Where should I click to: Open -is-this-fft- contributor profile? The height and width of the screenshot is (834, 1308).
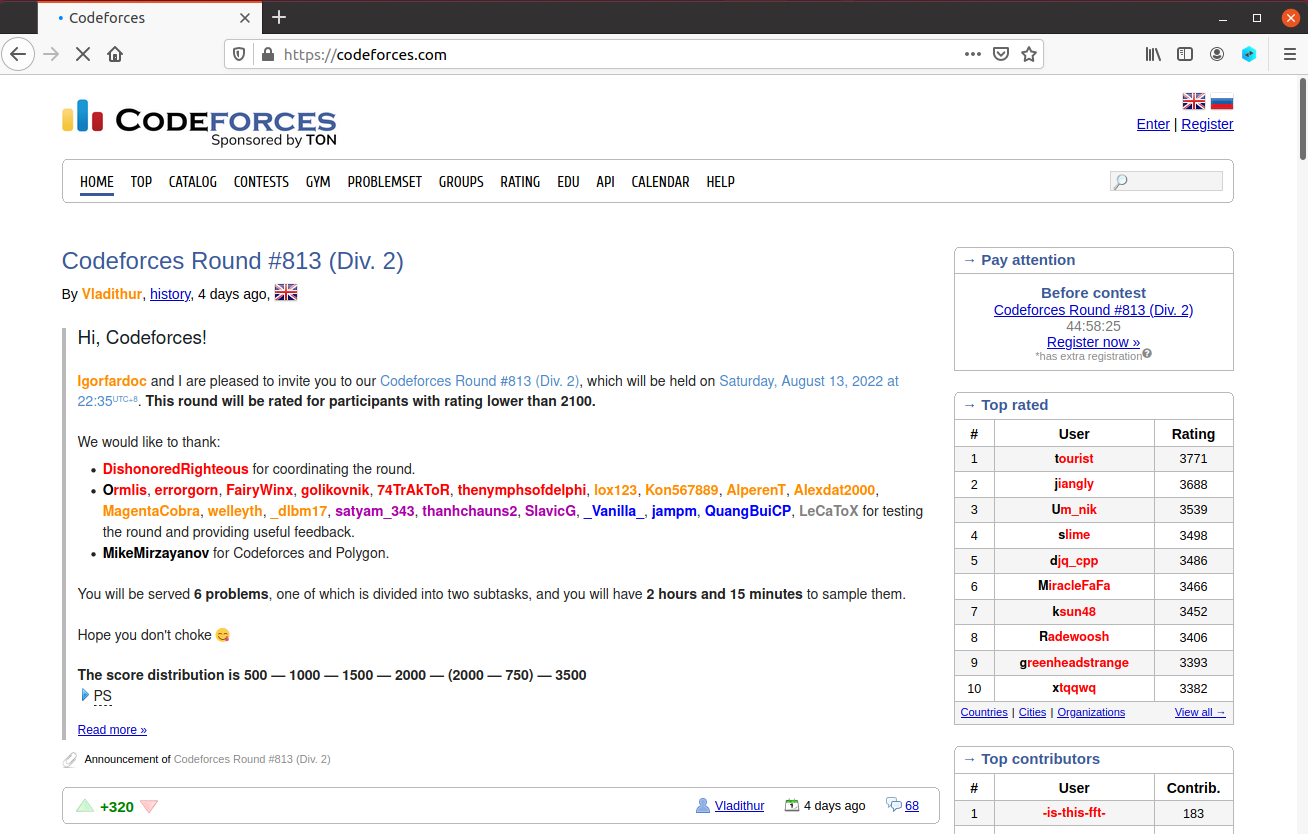tap(1074, 813)
